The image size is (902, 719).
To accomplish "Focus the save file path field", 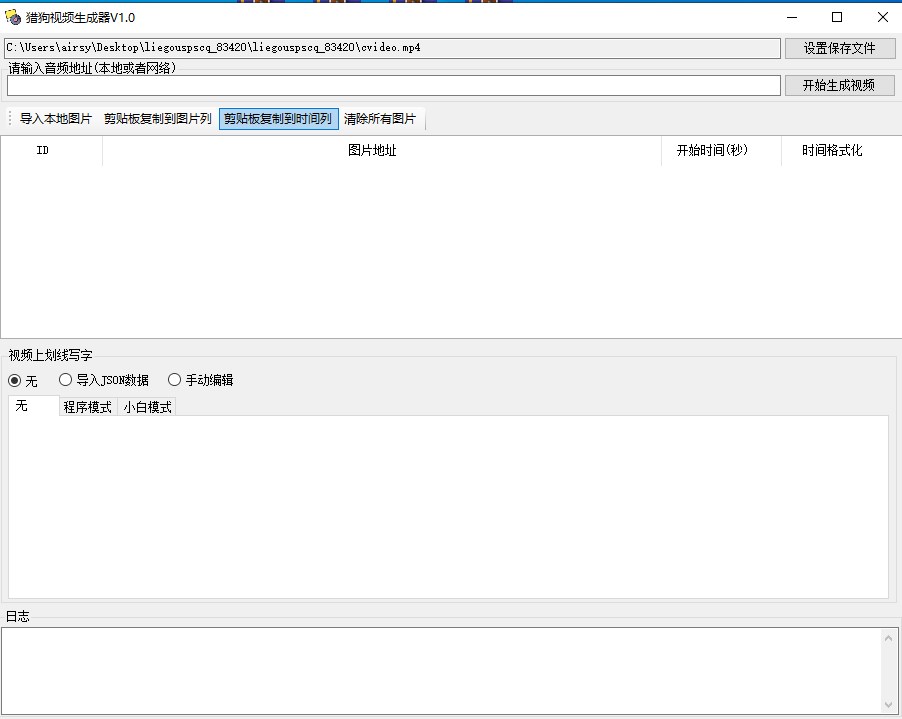I will (x=392, y=48).
